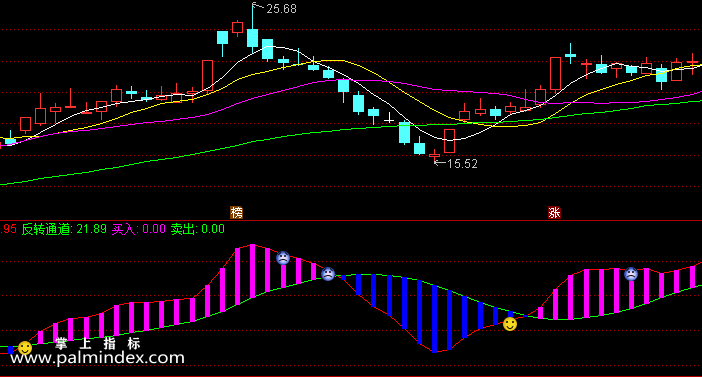Viewport: 702px width, 377px height.
Task: Click the 买入 value label
Action: [138, 229]
